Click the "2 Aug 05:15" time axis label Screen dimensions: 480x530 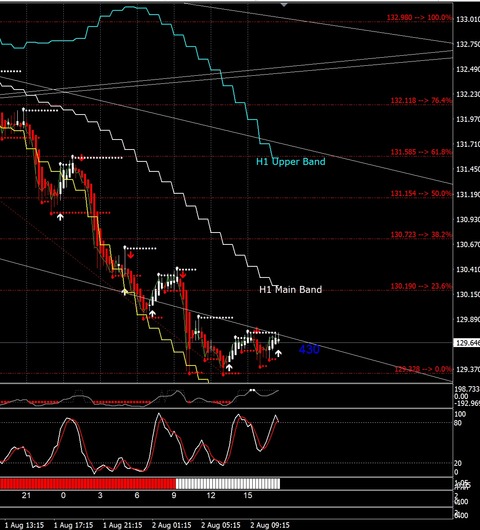(x=221, y=525)
